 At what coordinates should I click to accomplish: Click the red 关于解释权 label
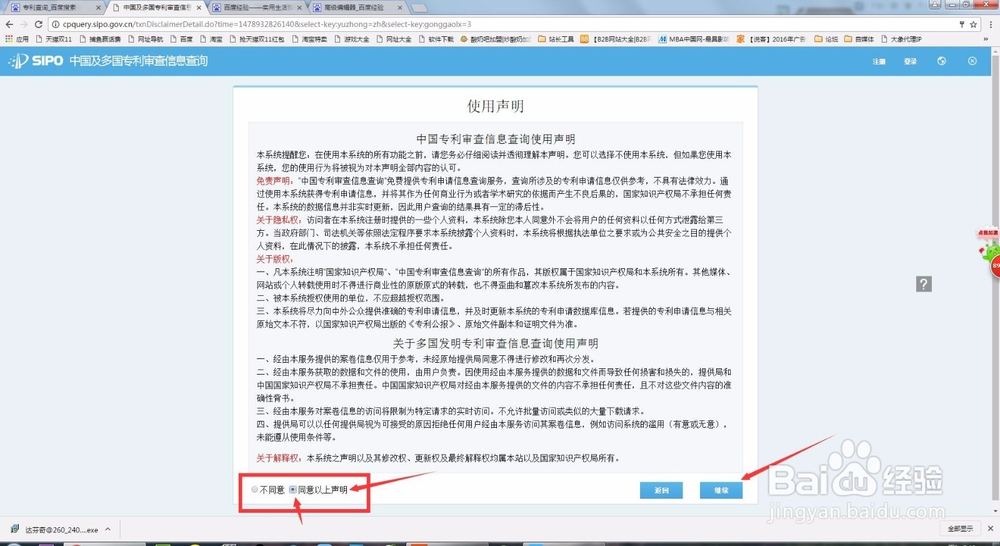pos(279,458)
